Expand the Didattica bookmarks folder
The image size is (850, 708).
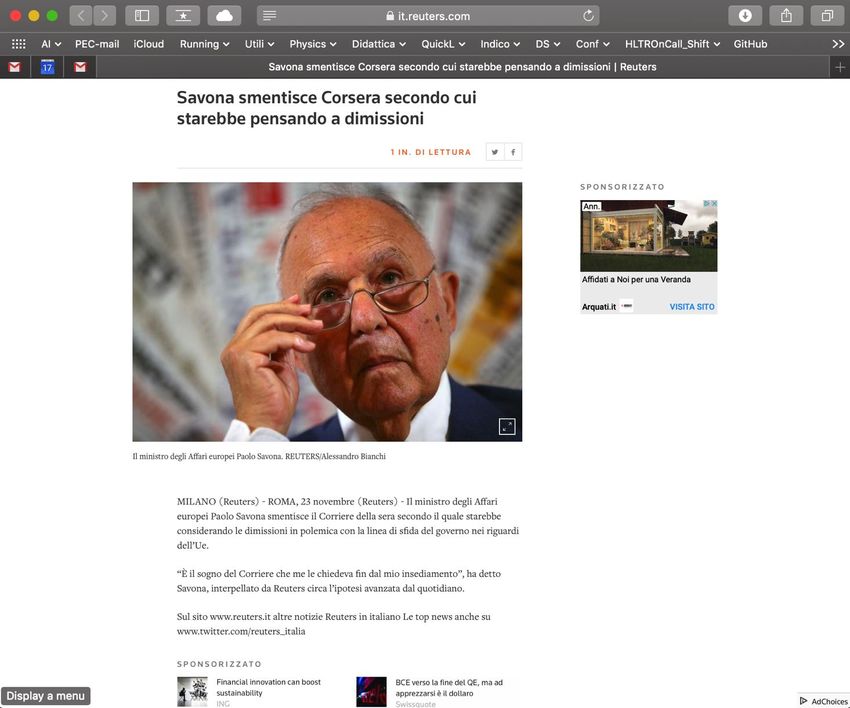pos(378,44)
